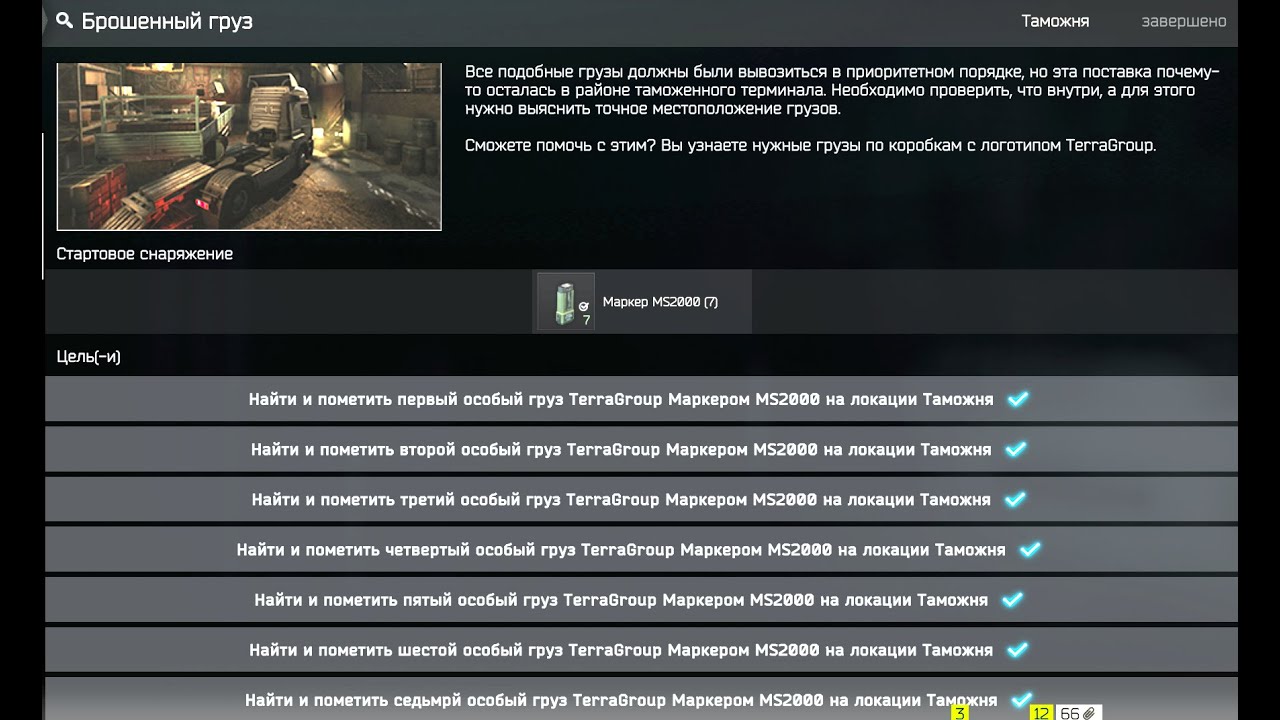
Task: Click the paperclip counter showing 66
Action: click(x=1078, y=713)
